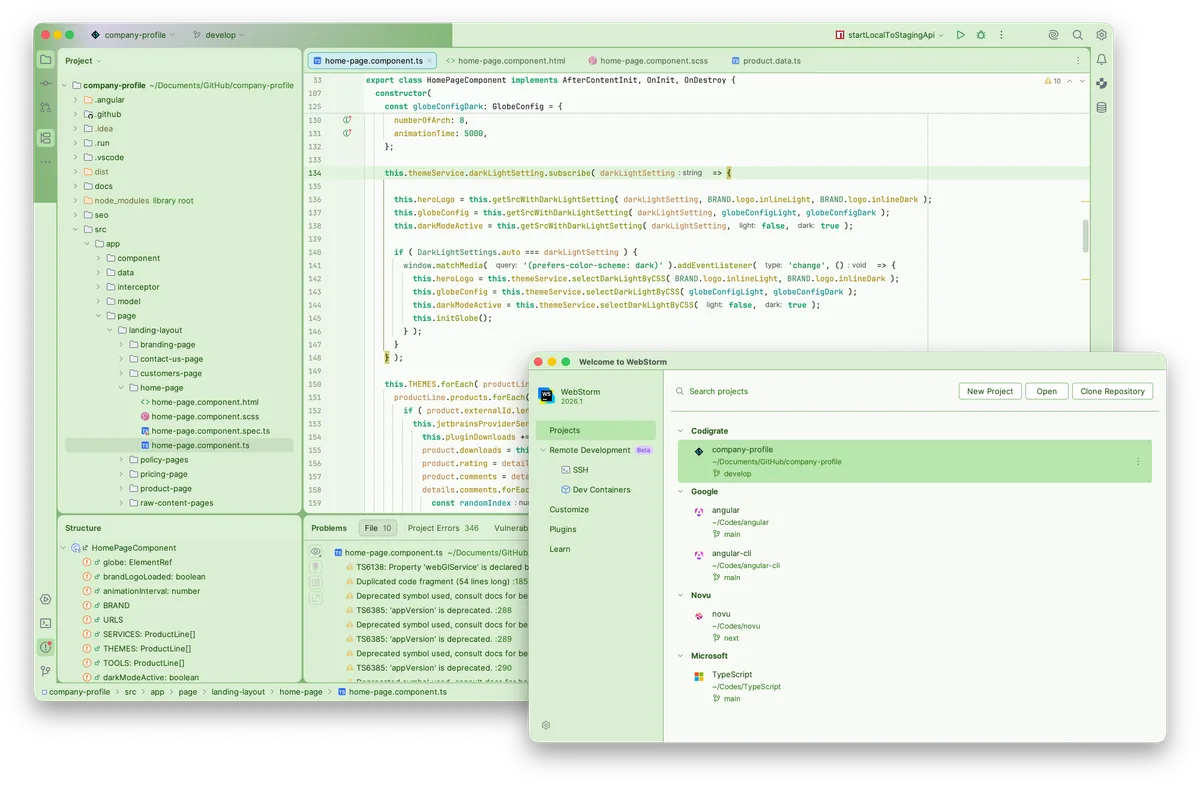The image size is (1200, 787).
Task: Open the Problems tool window icon in sidebar
Action: coord(45,647)
